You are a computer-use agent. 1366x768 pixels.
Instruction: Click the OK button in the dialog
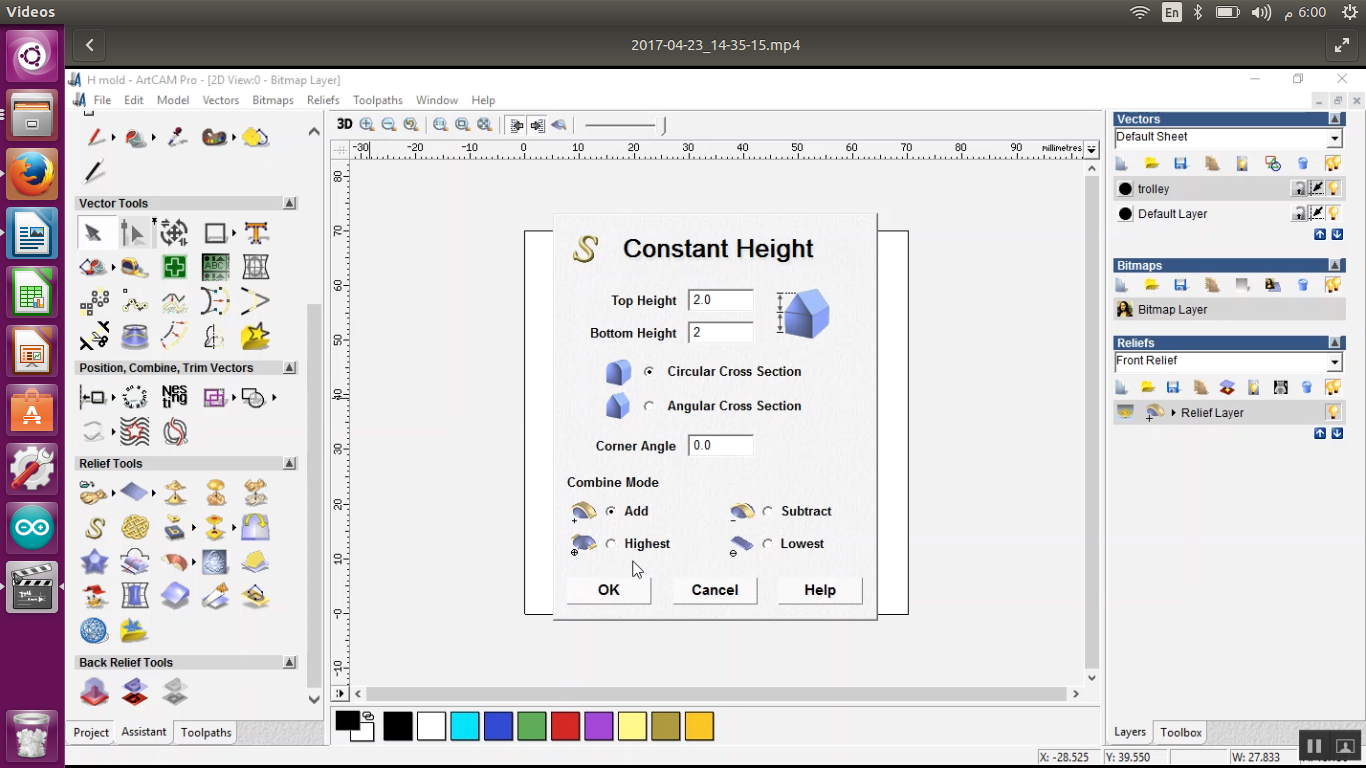point(609,590)
